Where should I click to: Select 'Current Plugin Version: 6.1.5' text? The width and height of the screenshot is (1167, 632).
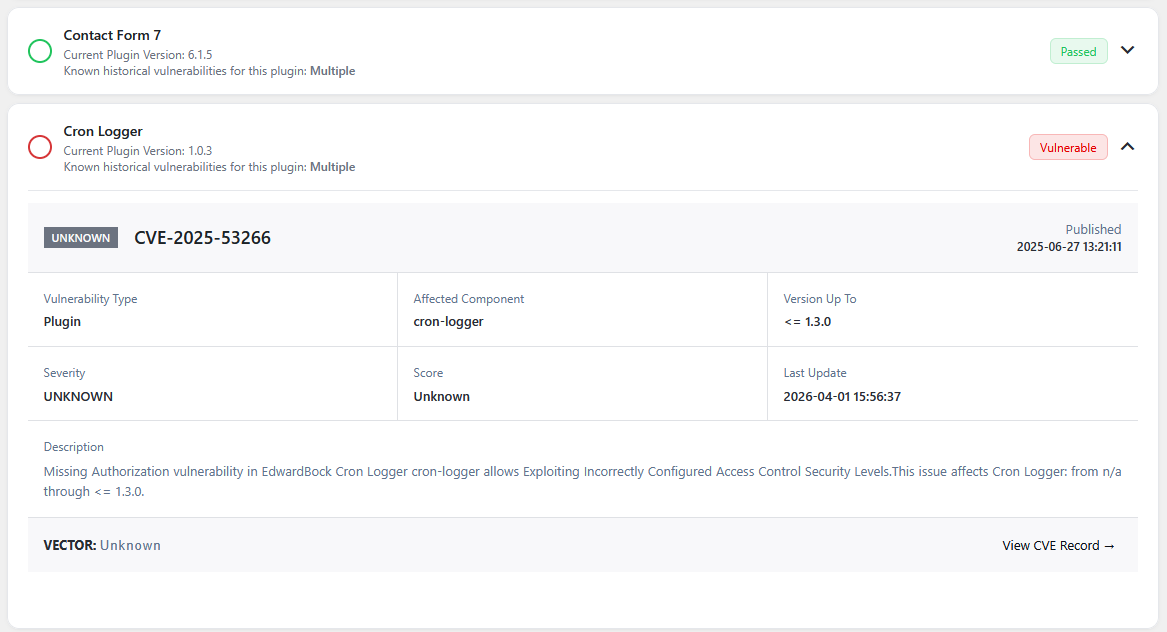point(138,54)
